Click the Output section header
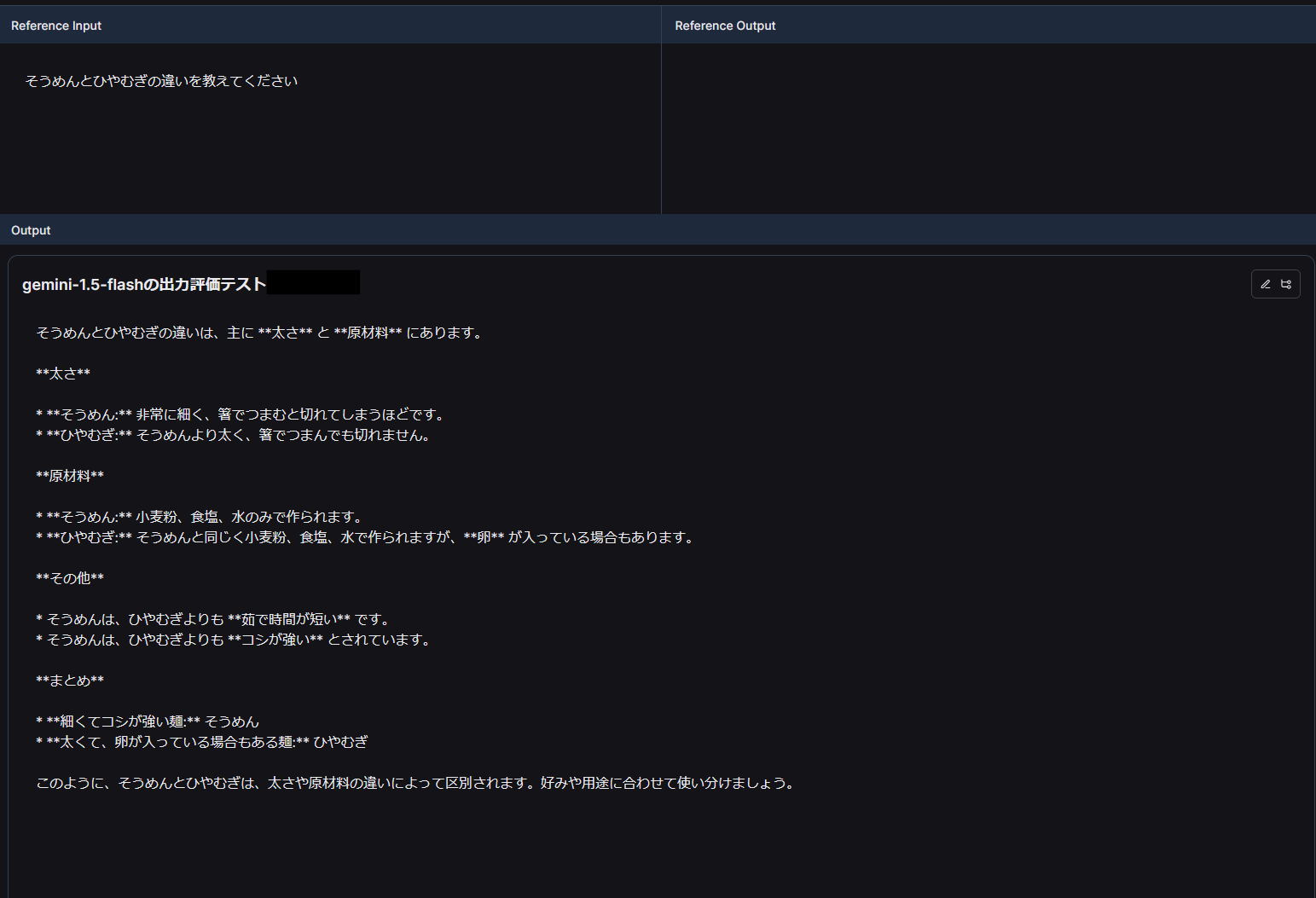 click(x=658, y=230)
